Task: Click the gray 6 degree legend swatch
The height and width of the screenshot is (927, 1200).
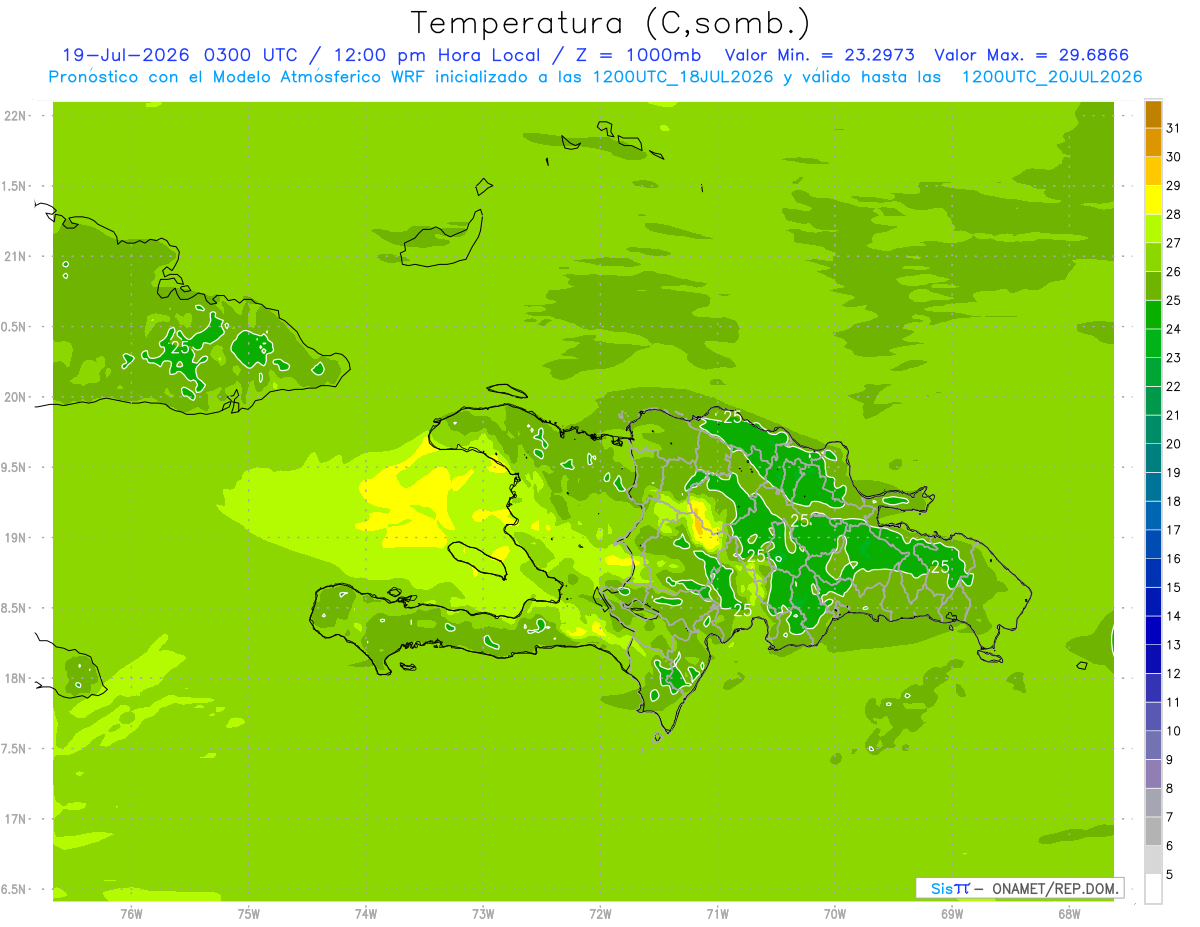Action: pos(1153,832)
